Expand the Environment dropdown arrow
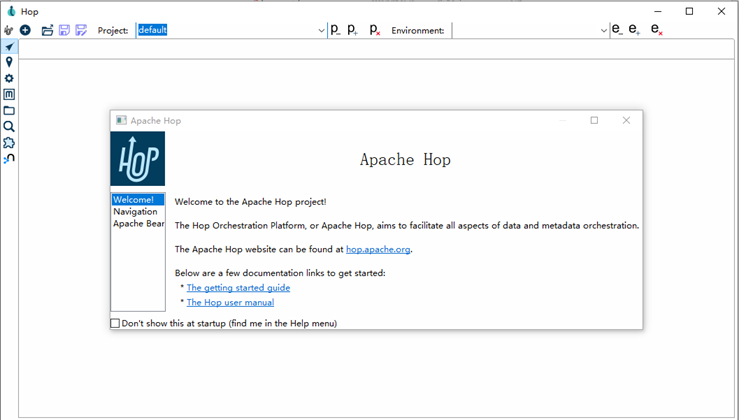Viewport: 739px width, 420px height. coord(604,31)
